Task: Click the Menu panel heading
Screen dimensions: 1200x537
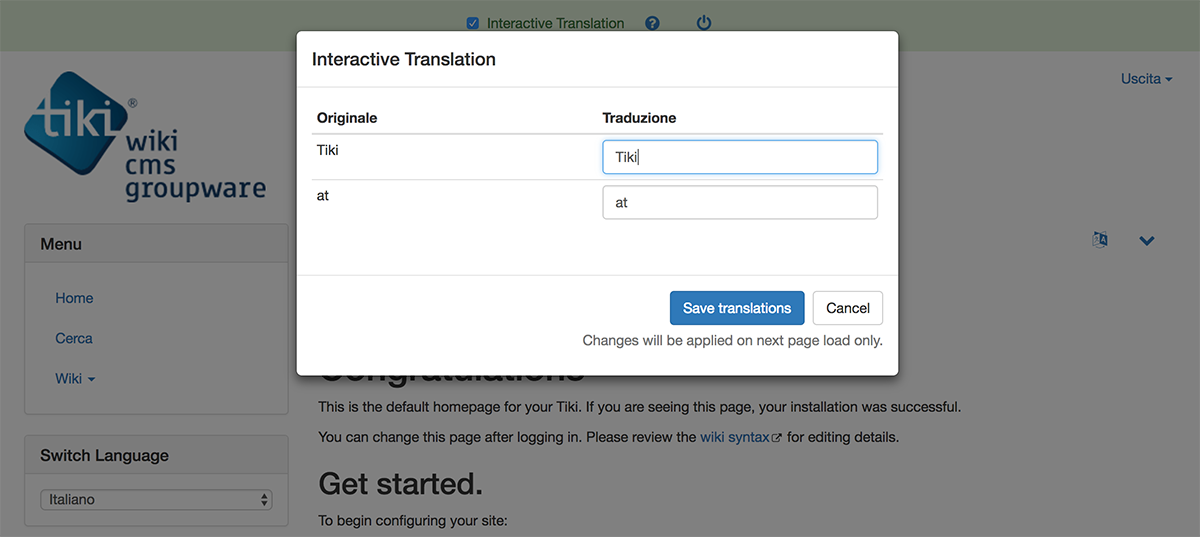Action: 61,244
